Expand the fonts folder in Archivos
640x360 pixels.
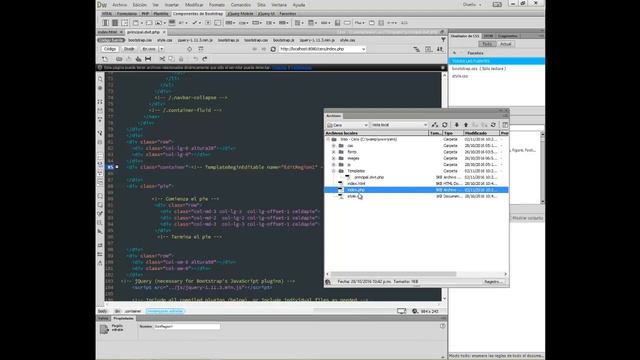pyautogui.click(x=333, y=152)
